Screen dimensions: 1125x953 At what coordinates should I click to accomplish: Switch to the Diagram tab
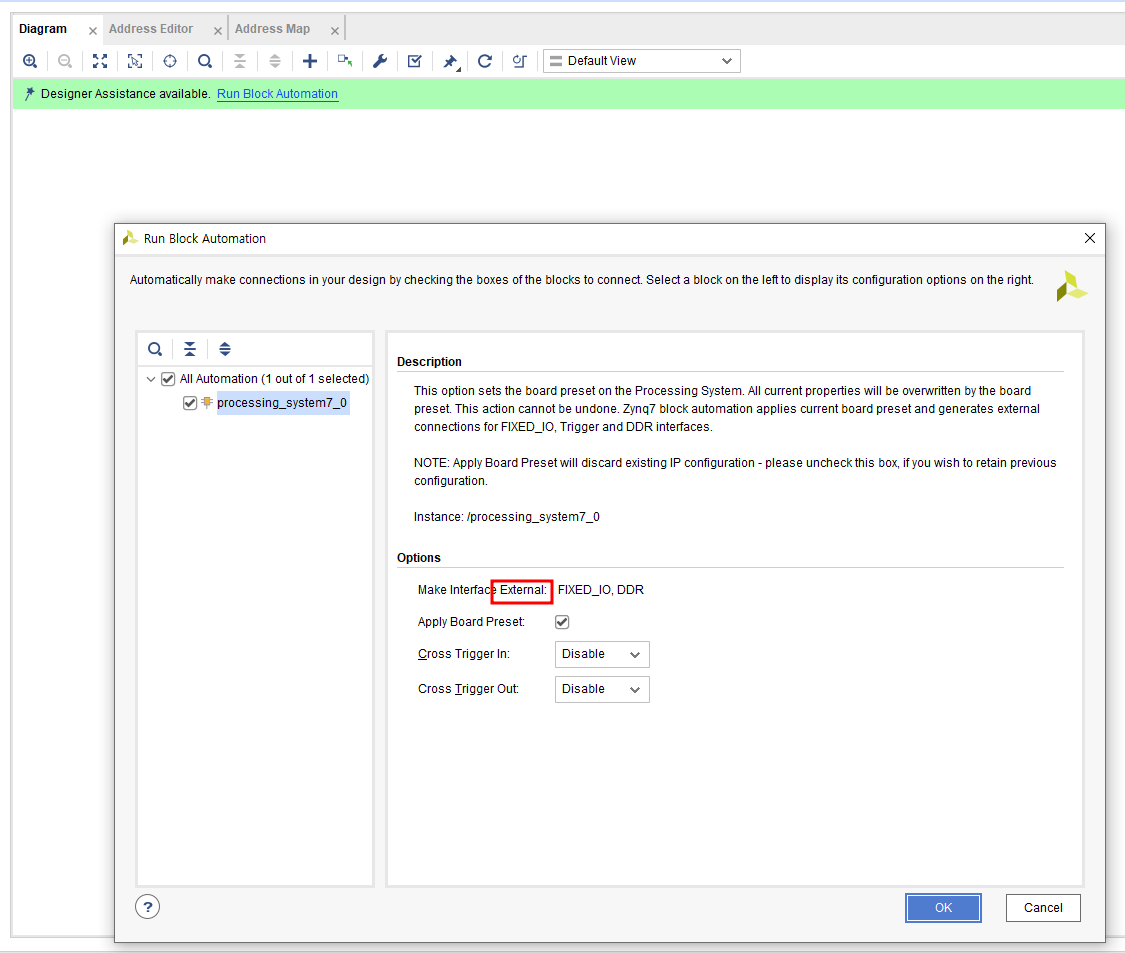[43, 29]
